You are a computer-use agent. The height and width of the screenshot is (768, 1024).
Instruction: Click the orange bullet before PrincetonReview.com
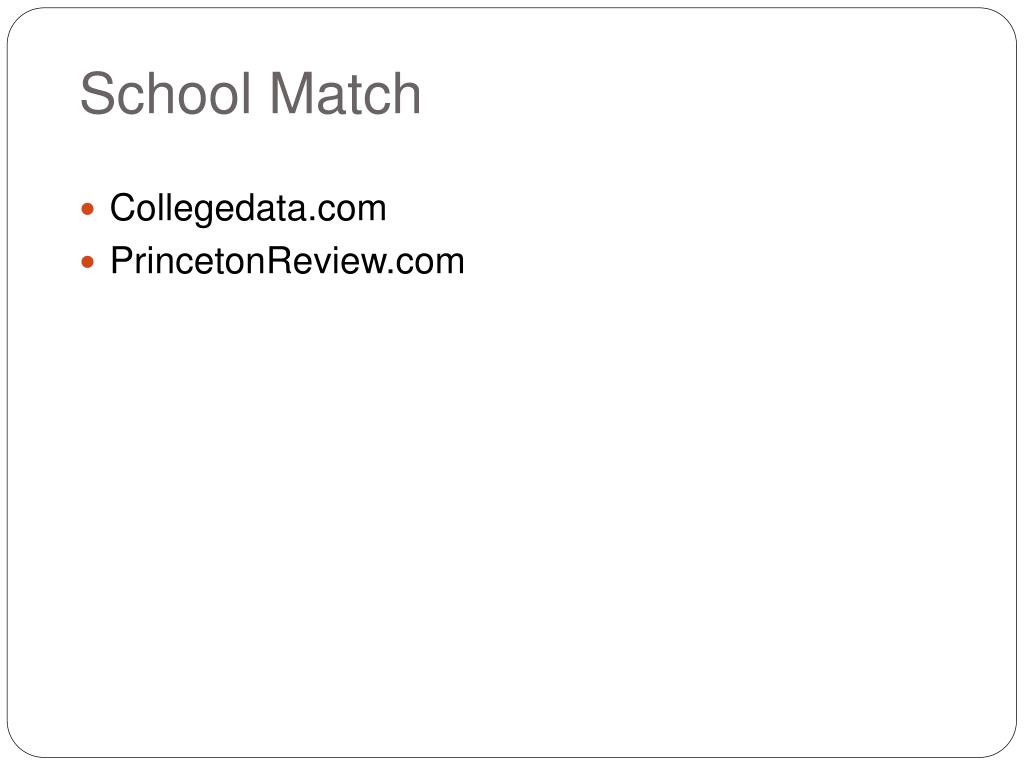88,263
